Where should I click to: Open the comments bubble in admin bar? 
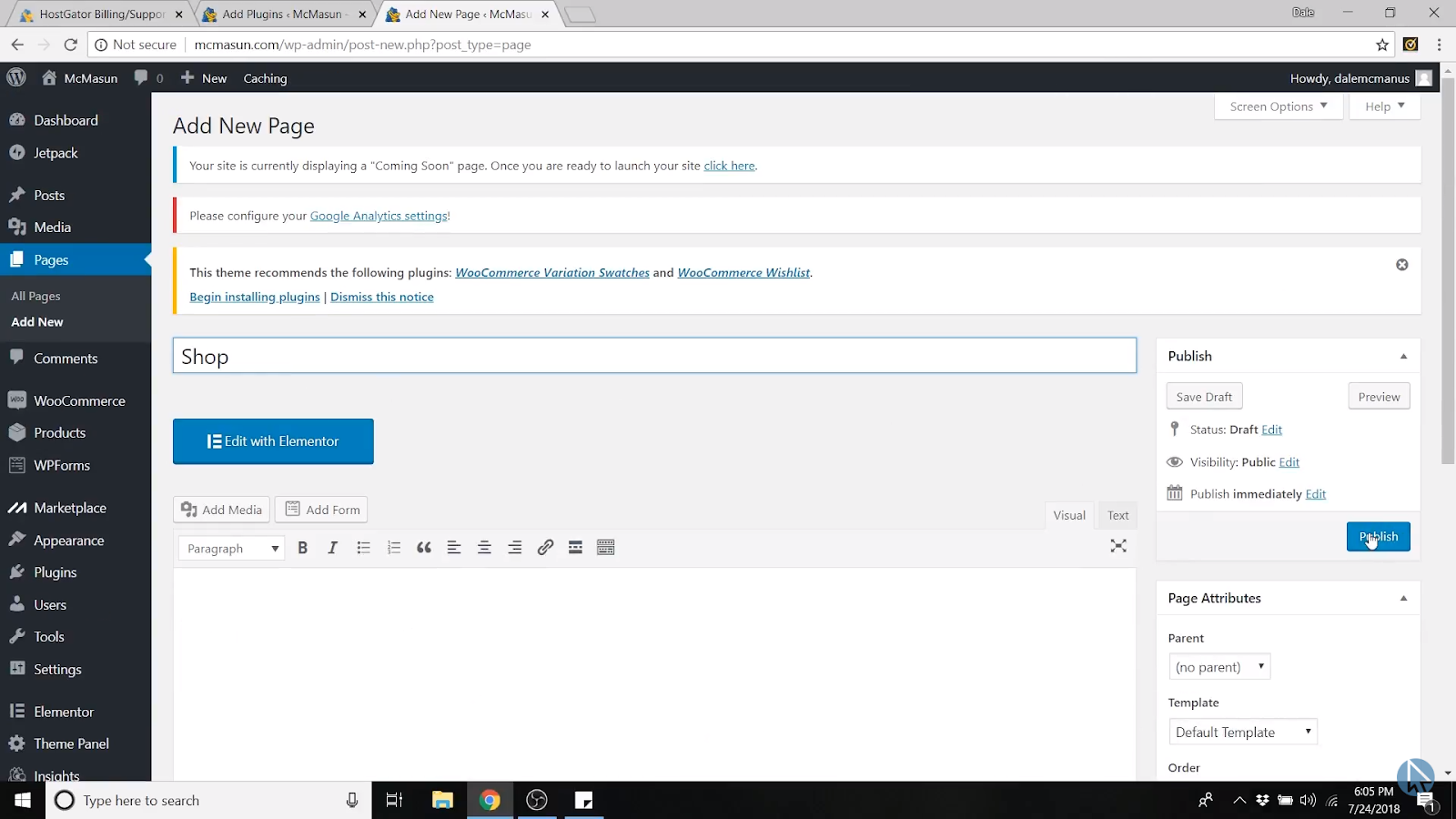(148, 78)
